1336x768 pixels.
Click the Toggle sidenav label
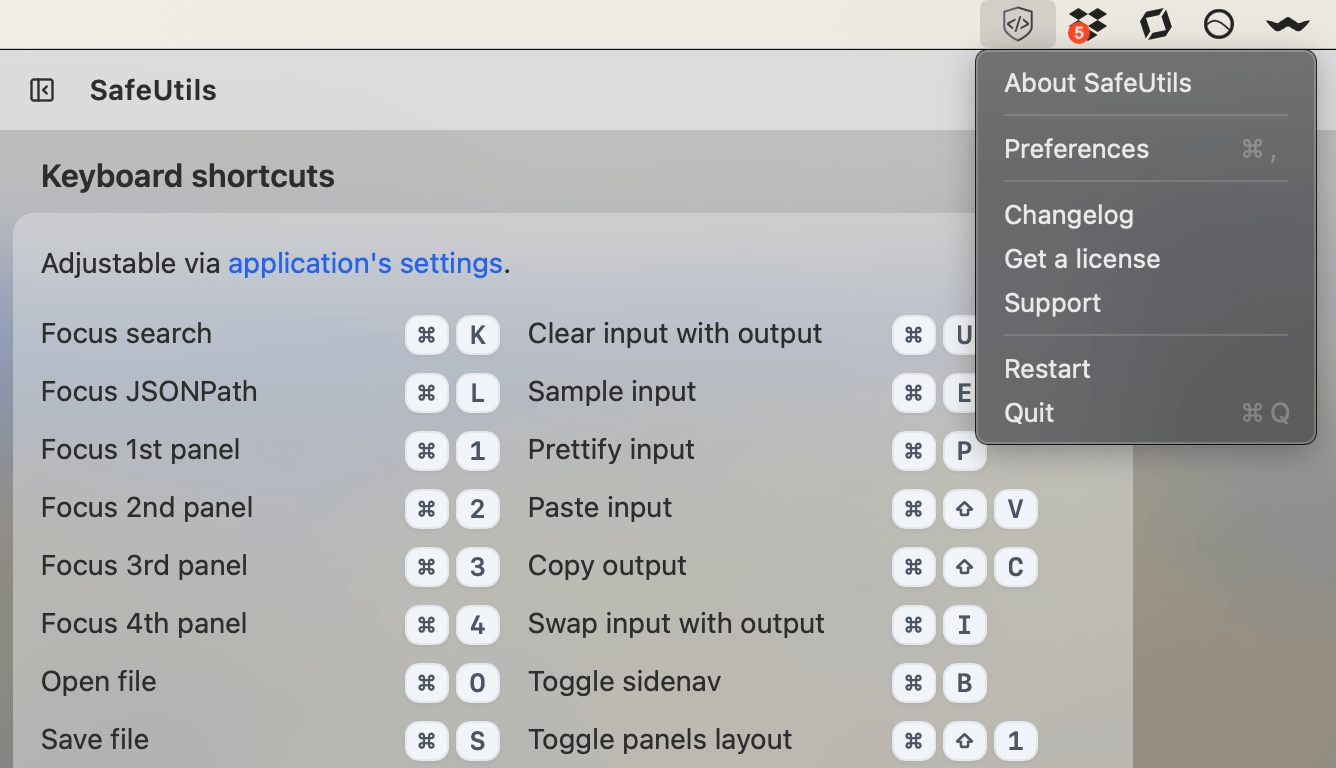pos(624,682)
